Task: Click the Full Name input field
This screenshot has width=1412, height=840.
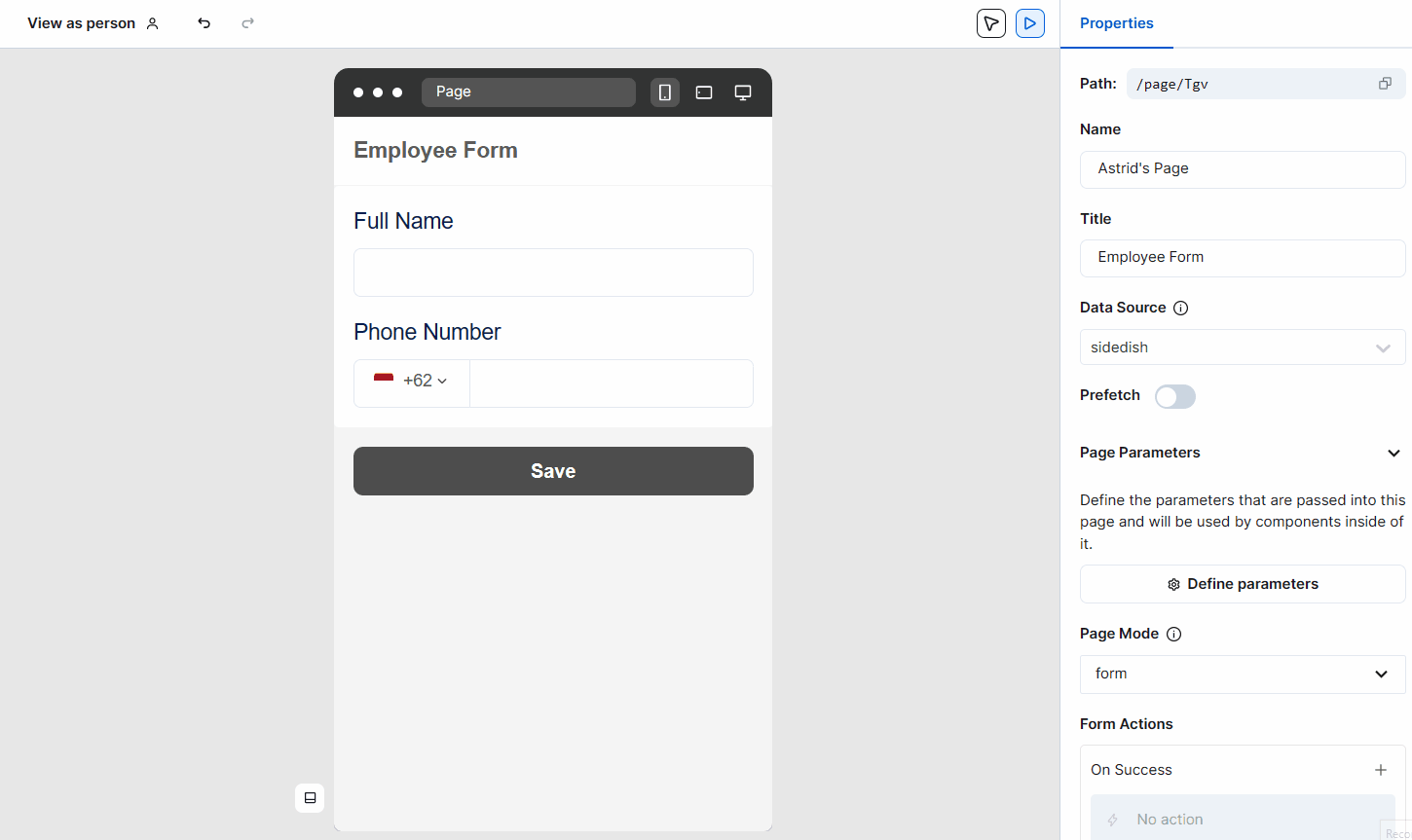Action: click(553, 273)
